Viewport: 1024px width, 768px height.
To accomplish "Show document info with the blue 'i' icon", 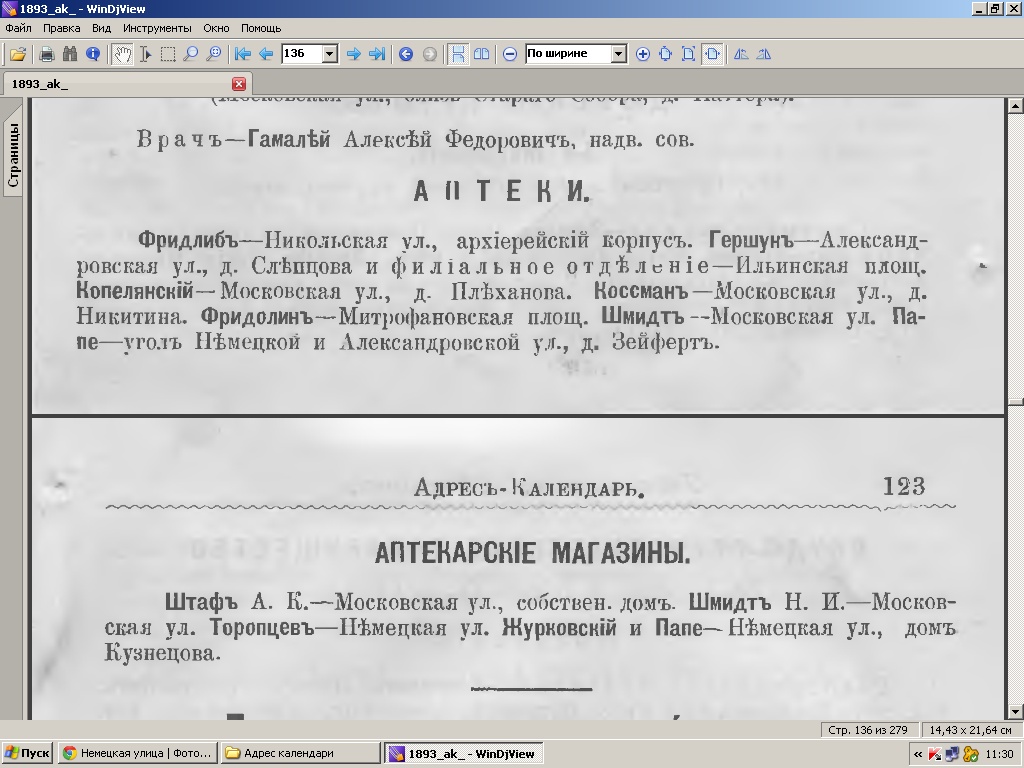I will point(93,54).
